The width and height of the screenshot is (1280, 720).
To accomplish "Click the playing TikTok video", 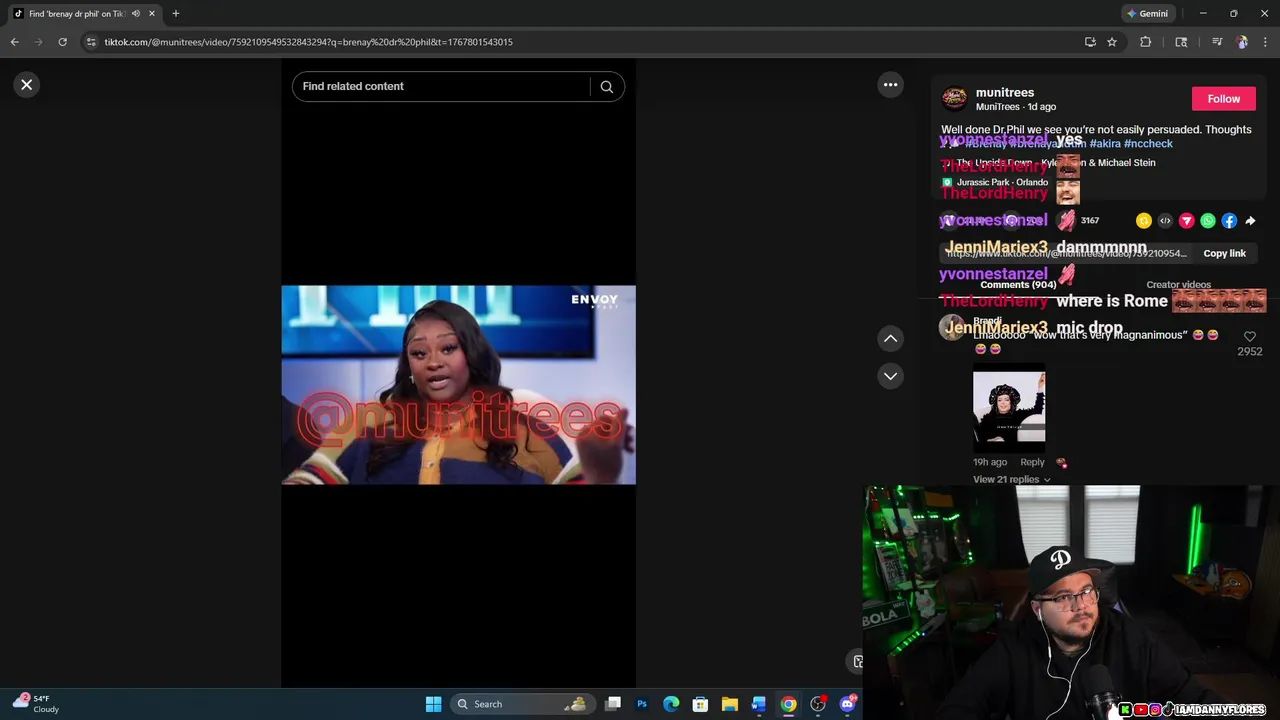I will click(458, 385).
